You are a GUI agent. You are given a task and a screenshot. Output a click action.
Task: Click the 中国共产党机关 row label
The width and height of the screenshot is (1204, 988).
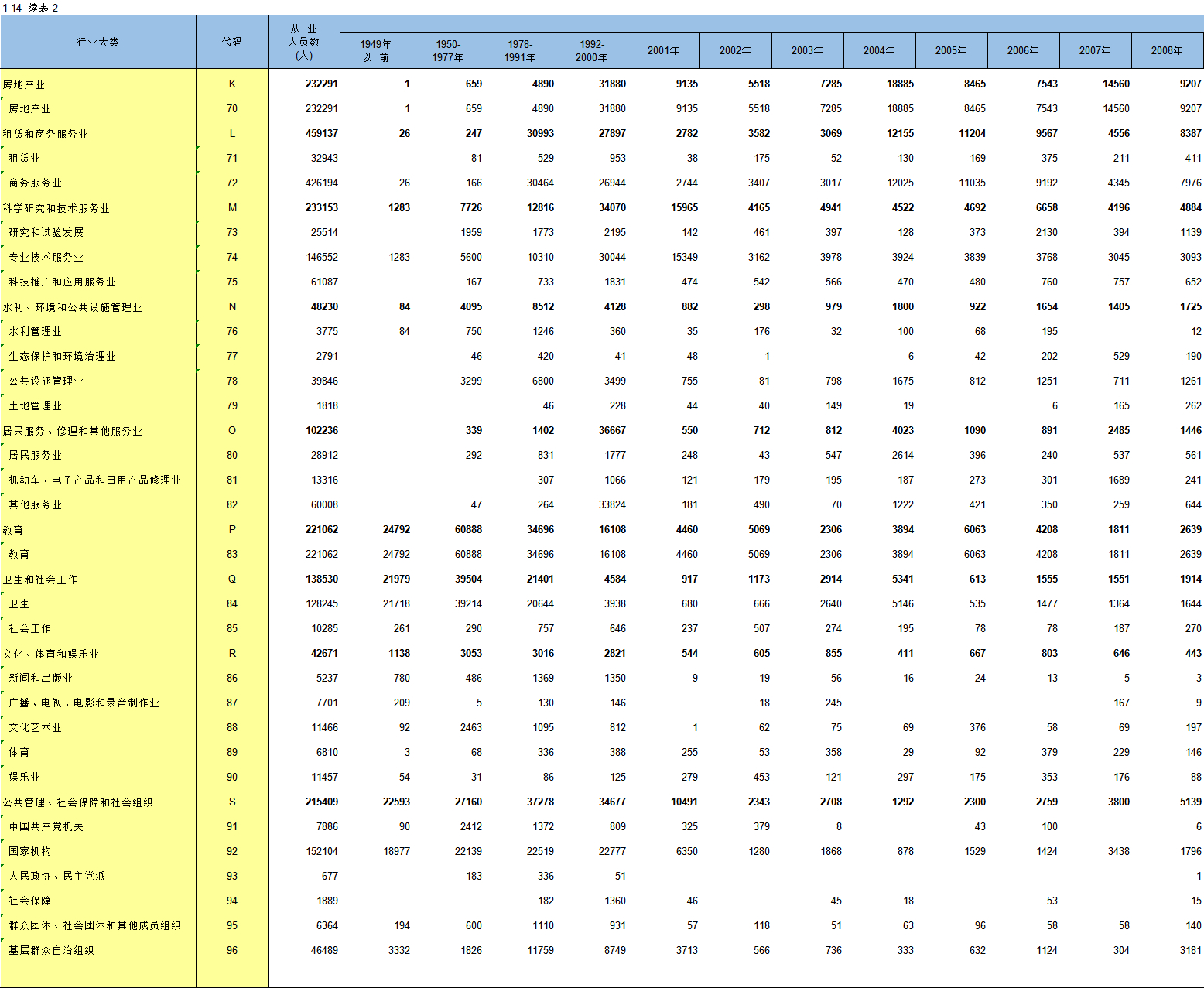point(46,827)
